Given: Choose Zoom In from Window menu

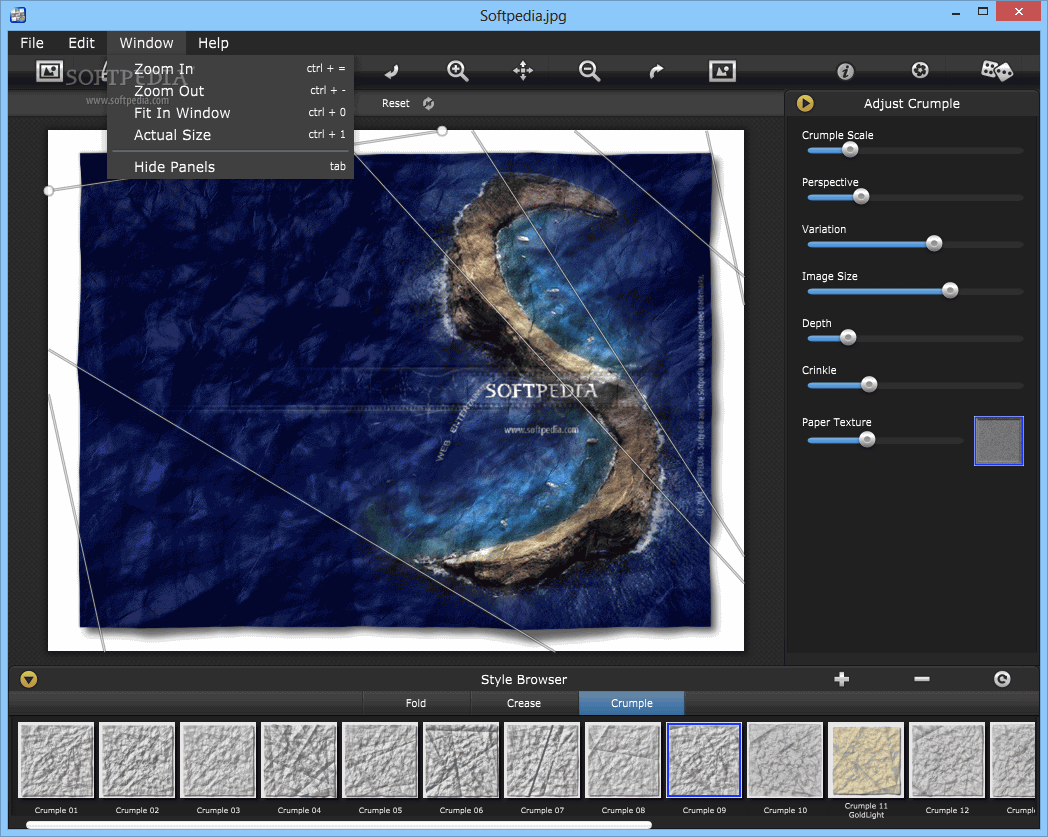Looking at the screenshot, I should pyautogui.click(x=231, y=69).
